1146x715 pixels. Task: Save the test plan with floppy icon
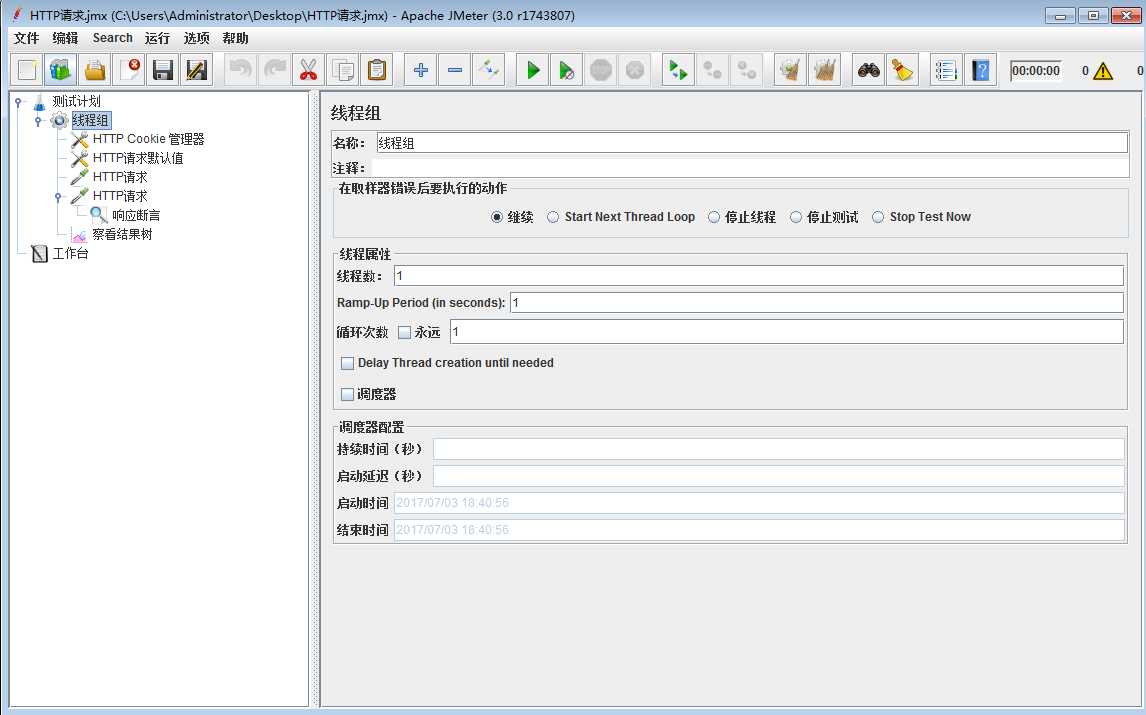(x=162, y=70)
